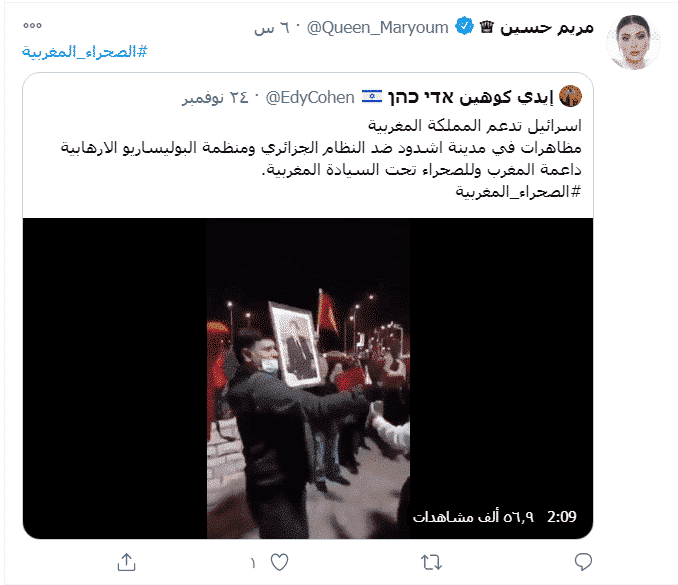Open the three-dot more options menu
Viewport: 678px width, 585px height.
(32, 26)
